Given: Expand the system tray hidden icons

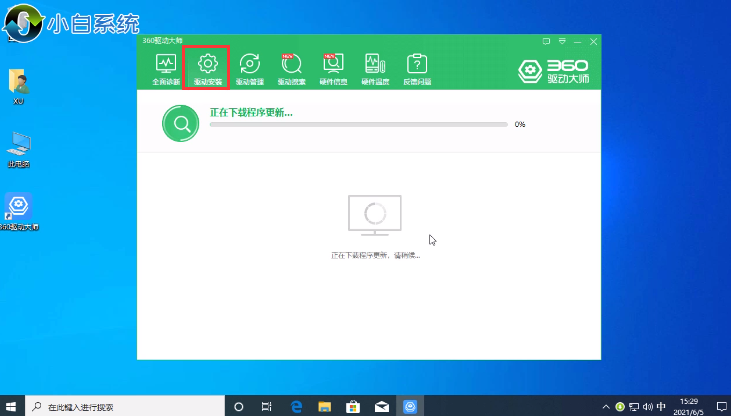Looking at the screenshot, I should point(606,407).
